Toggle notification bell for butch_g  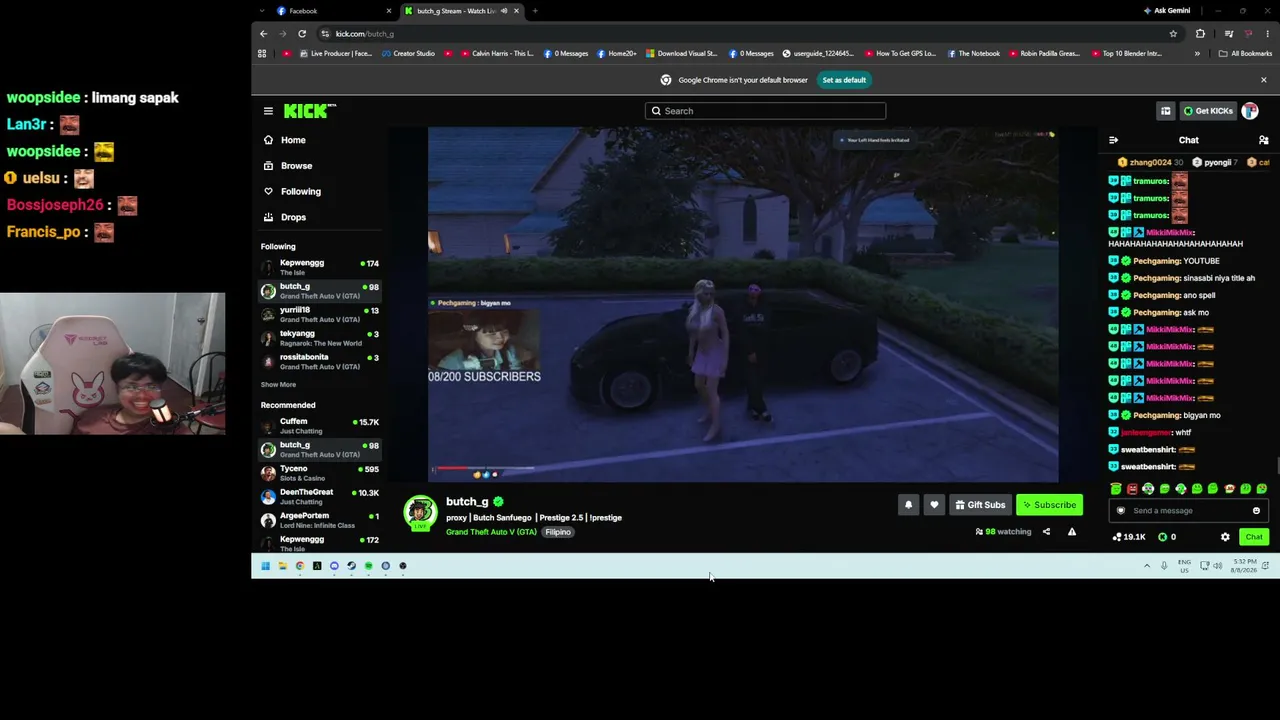pyautogui.click(x=908, y=505)
